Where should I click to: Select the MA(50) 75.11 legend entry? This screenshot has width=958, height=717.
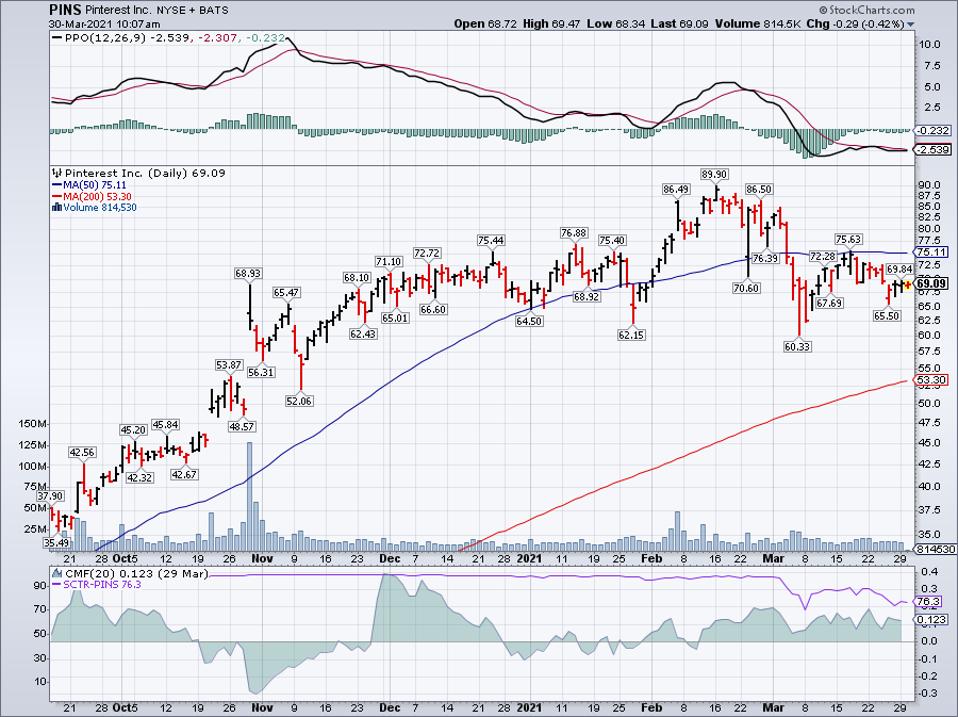tap(95, 185)
